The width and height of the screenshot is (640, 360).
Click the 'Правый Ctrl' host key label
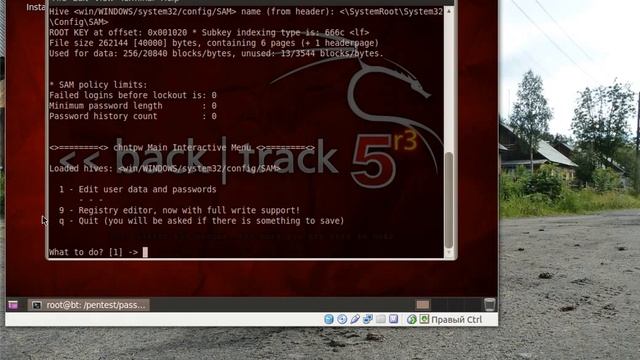457,320
